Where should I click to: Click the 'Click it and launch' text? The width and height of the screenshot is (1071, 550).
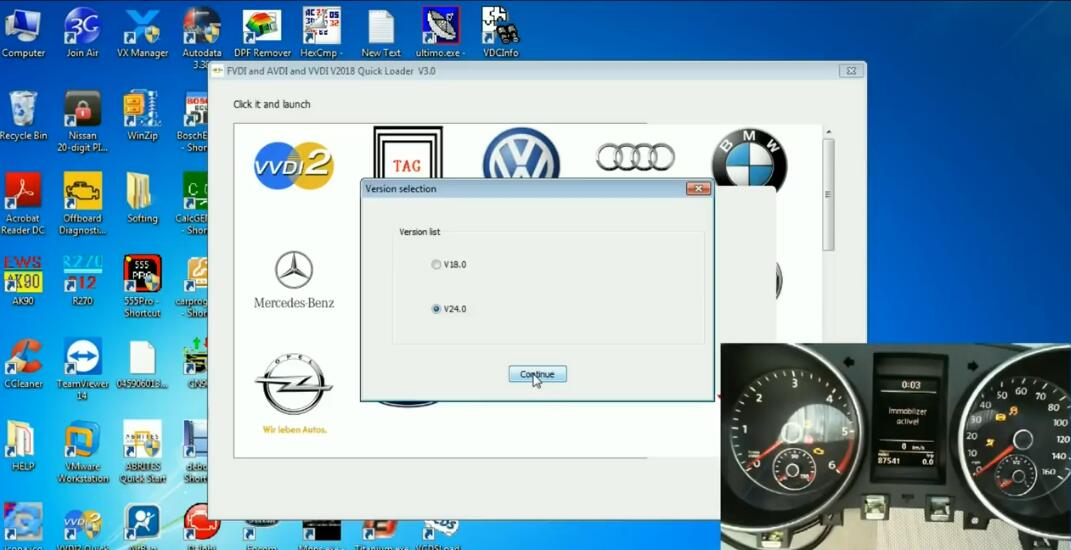point(272,105)
